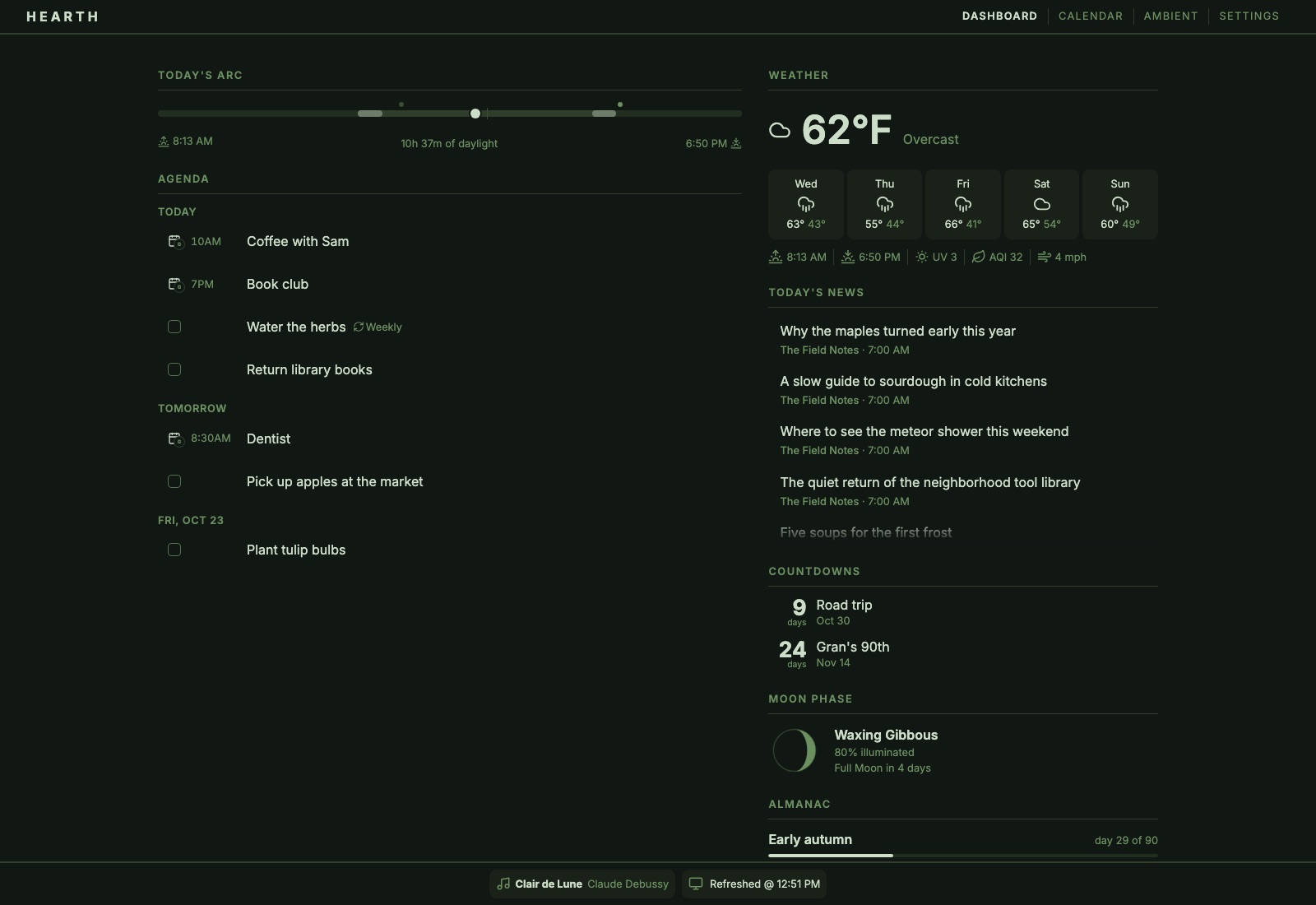This screenshot has height=905, width=1316.
Task: Open the maples turned early news story
Action: point(963,340)
